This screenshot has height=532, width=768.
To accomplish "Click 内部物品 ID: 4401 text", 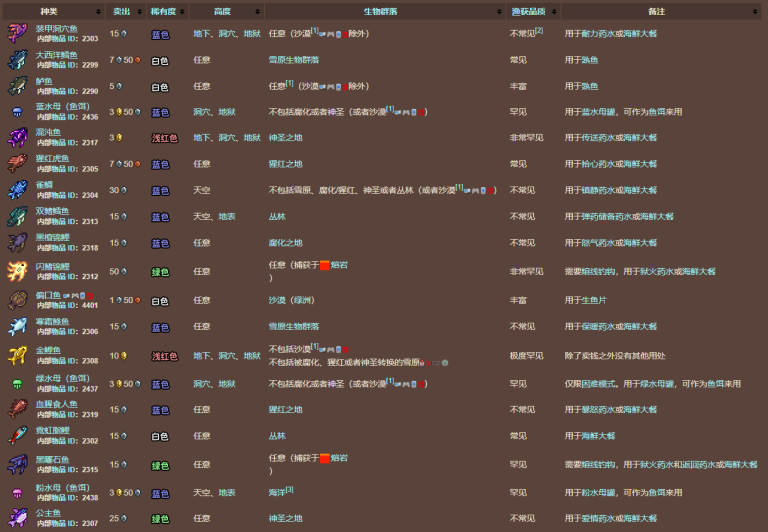I will pos(68,305).
